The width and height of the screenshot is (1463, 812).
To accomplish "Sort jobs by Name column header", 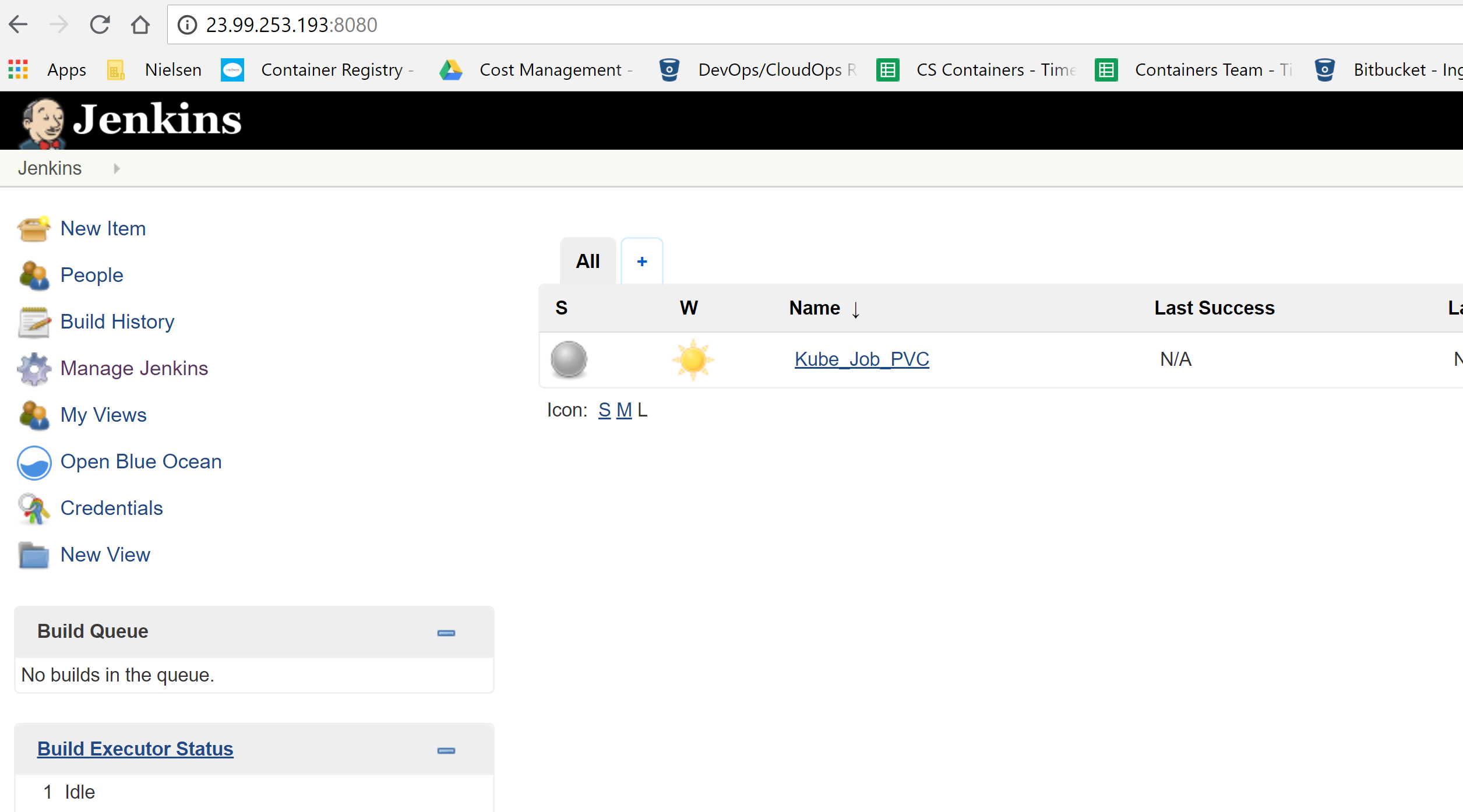I will [814, 308].
